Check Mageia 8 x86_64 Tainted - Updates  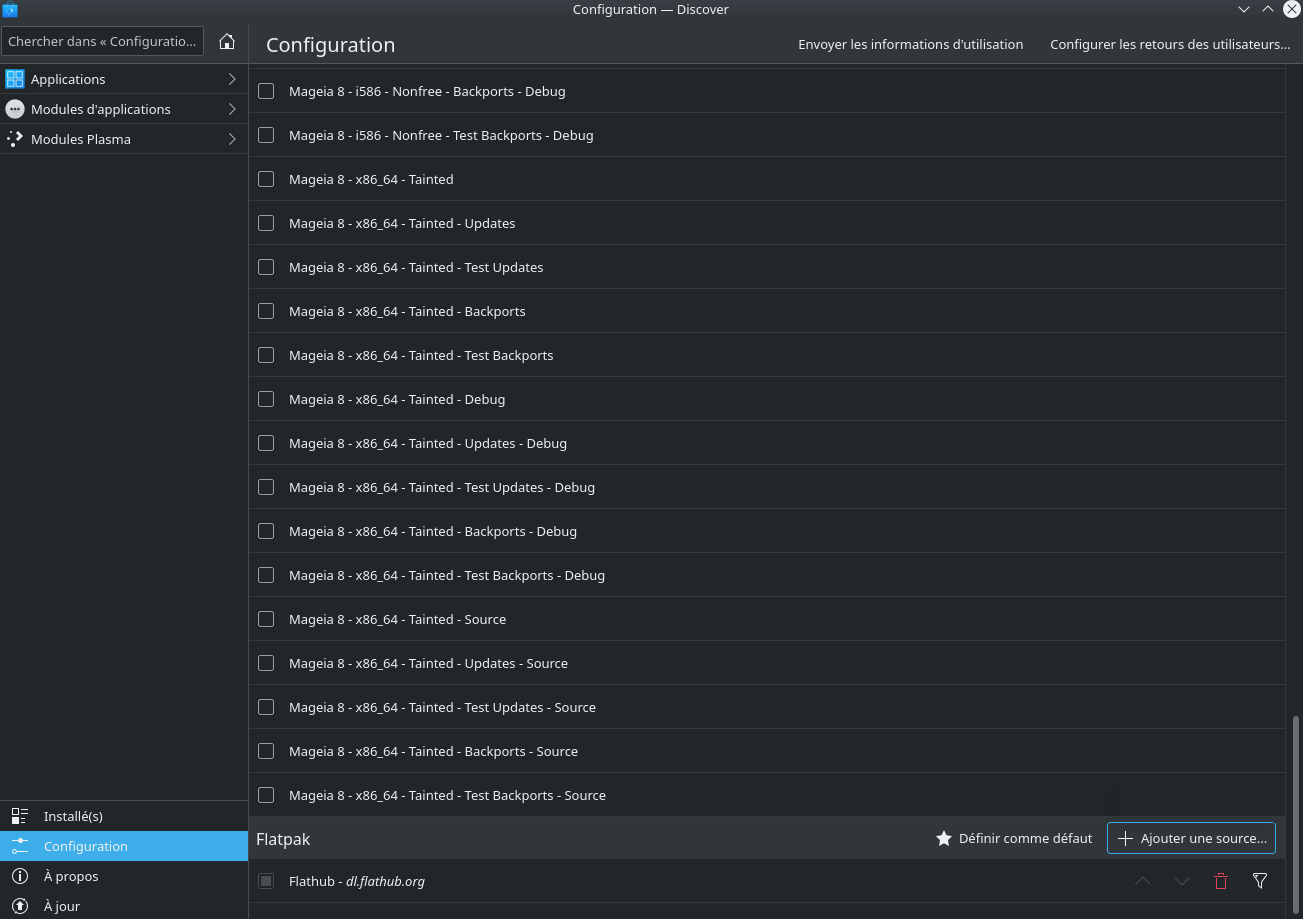pyautogui.click(x=266, y=223)
